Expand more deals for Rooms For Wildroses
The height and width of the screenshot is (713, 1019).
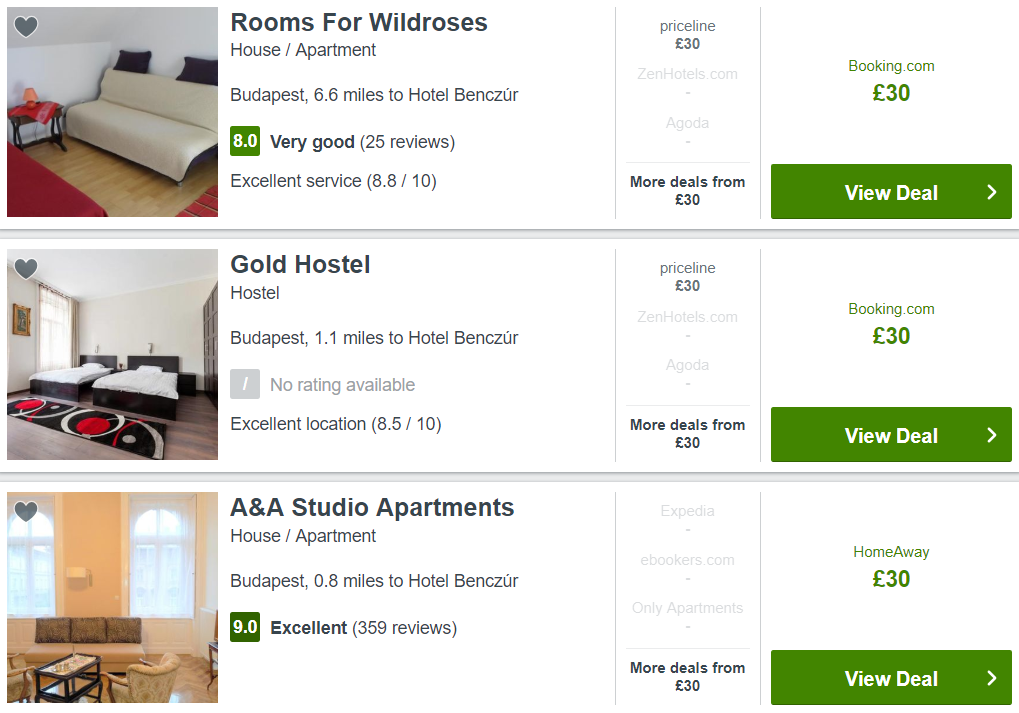click(687, 190)
